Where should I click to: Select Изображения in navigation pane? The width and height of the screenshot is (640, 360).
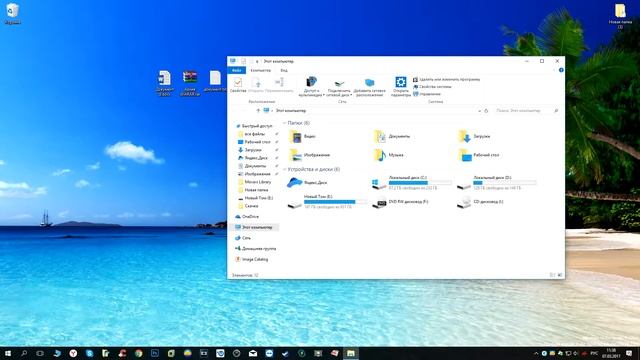click(254, 174)
